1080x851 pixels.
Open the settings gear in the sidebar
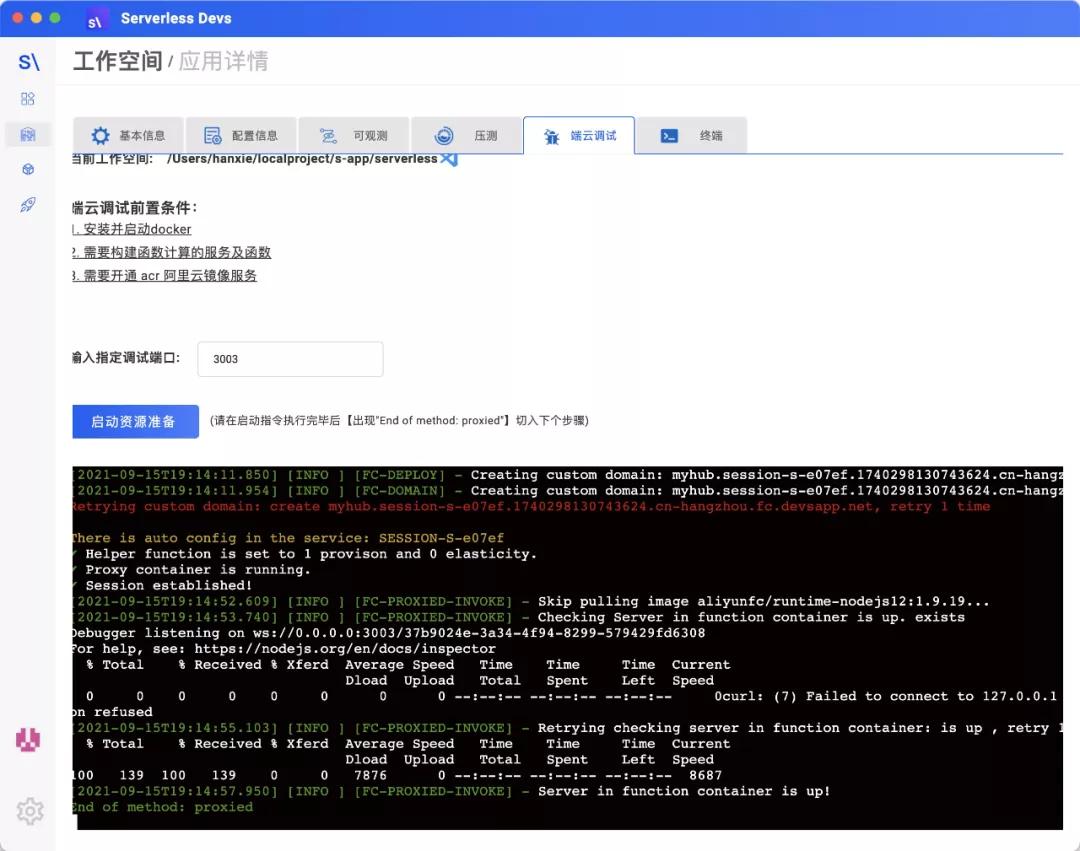pyautogui.click(x=30, y=811)
